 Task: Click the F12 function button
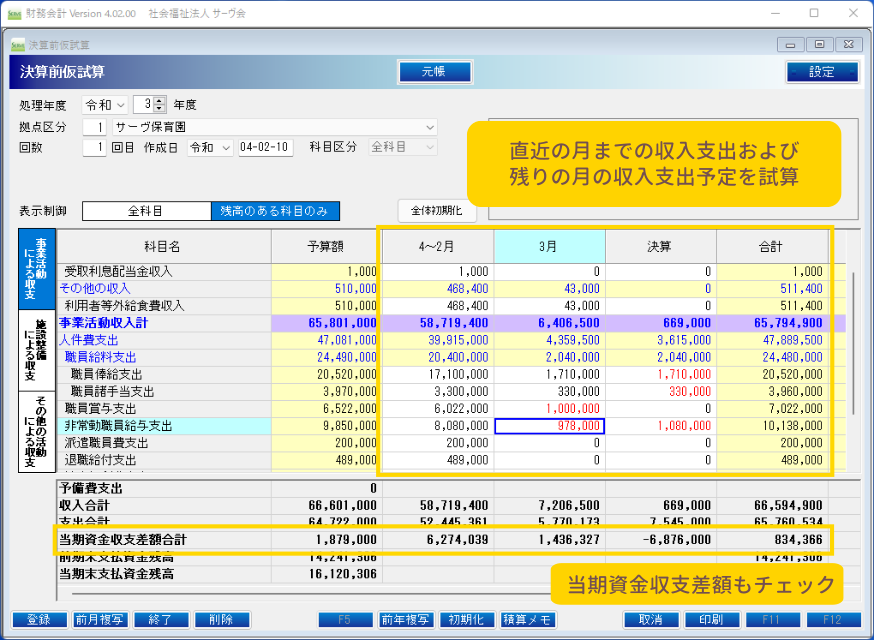(x=833, y=620)
